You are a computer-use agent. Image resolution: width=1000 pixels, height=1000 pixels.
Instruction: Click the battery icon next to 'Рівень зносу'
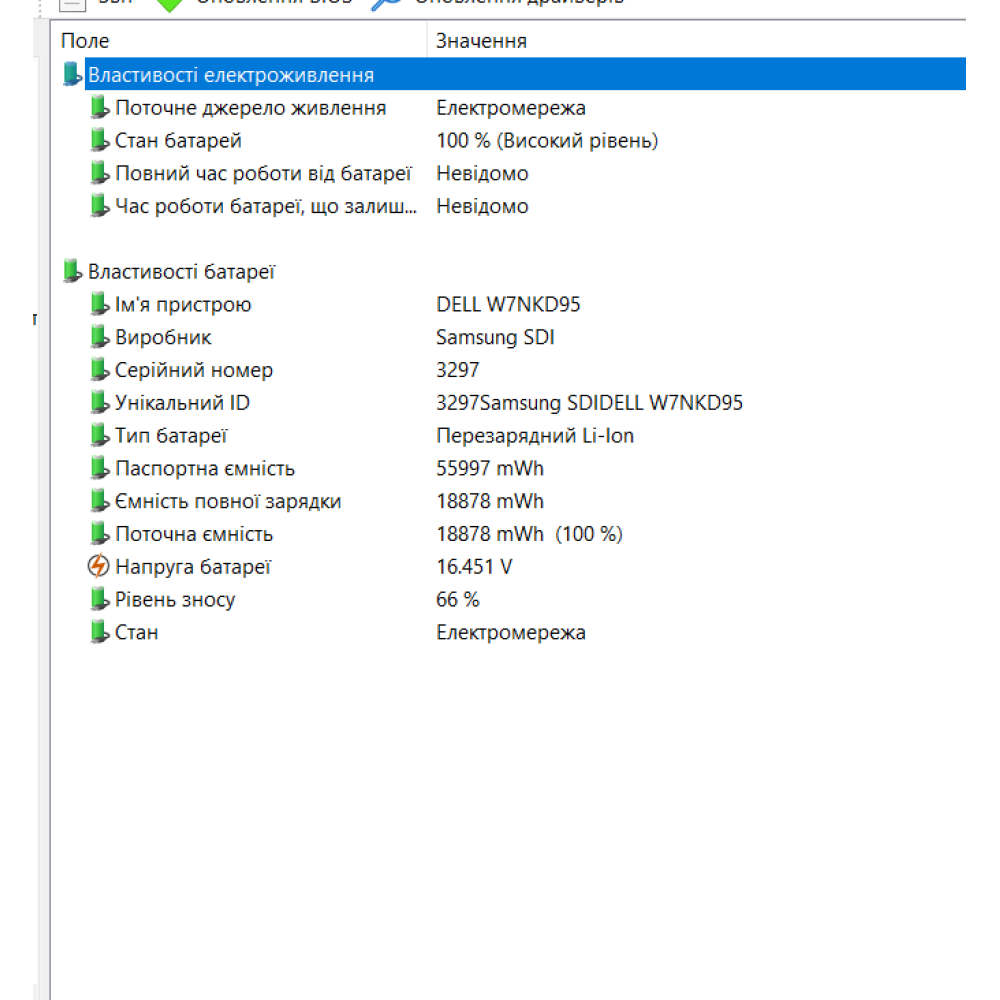[100, 599]
